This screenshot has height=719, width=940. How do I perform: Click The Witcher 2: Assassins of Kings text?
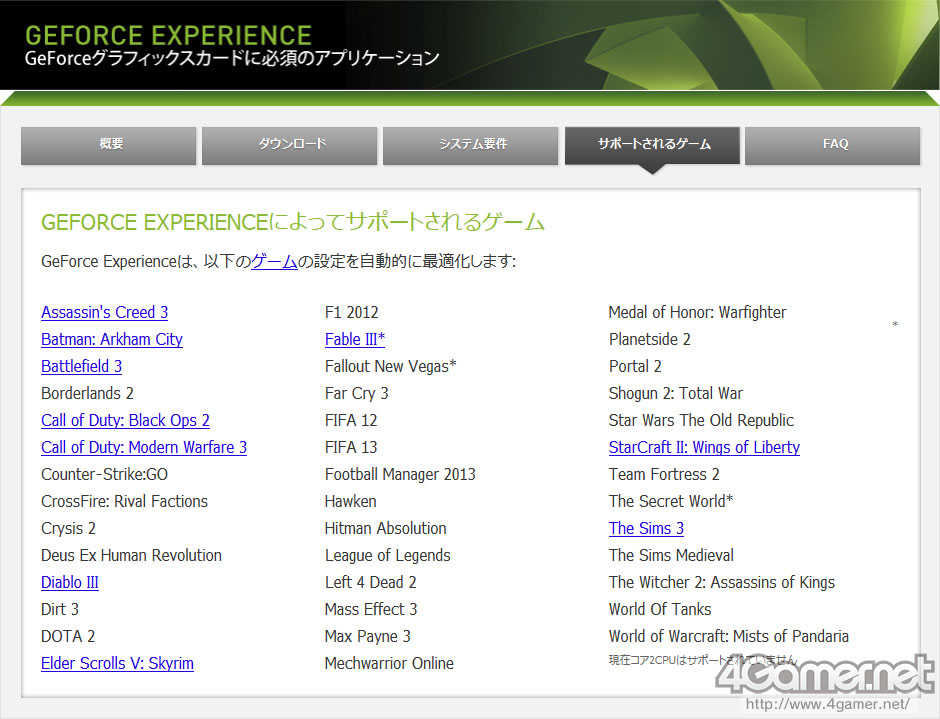722,582
